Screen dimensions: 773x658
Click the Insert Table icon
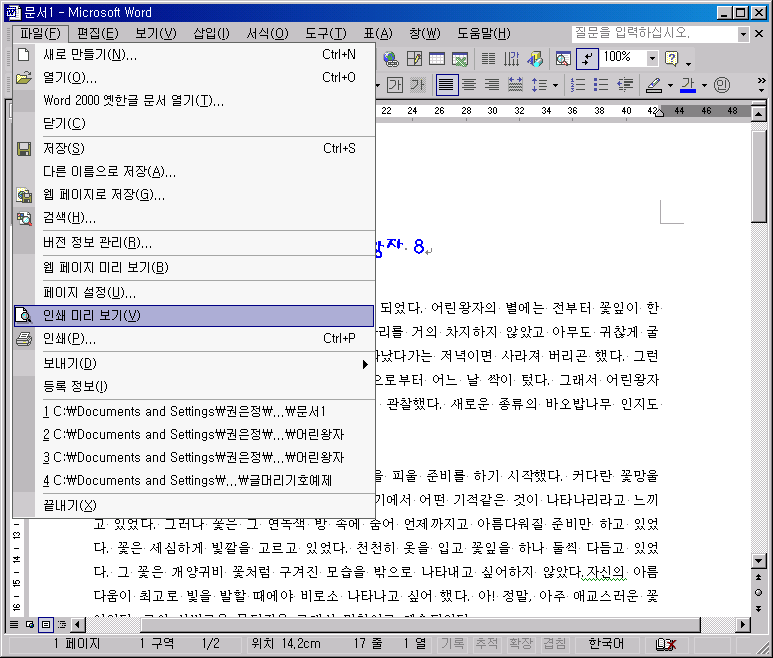(x=437, y=59)
